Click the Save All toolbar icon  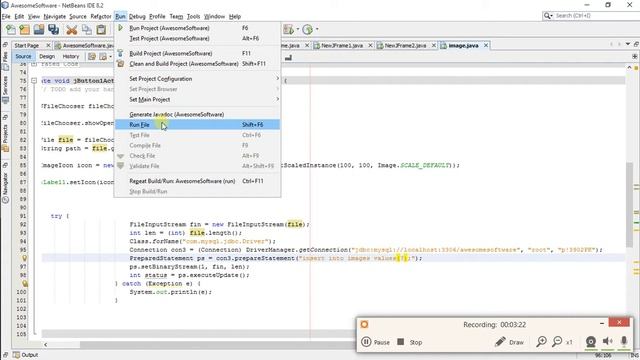[53, 29]
